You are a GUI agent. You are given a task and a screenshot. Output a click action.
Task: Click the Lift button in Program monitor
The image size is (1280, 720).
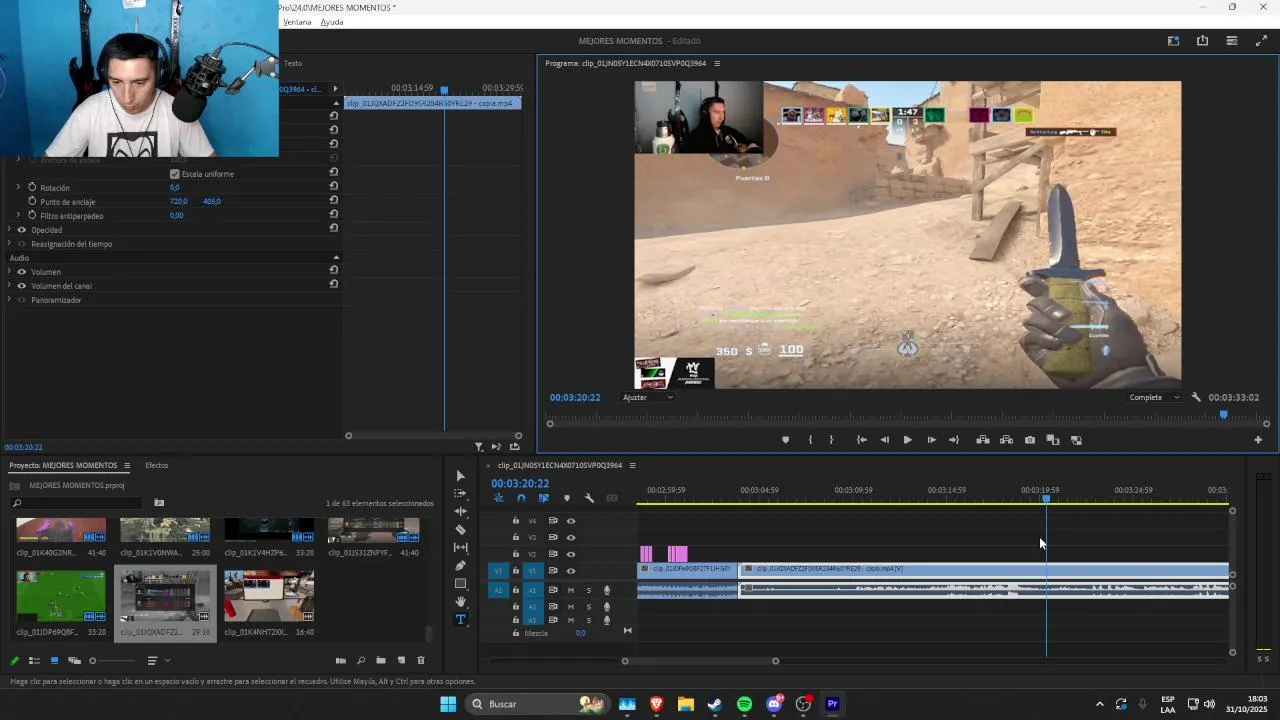(983, 440)
